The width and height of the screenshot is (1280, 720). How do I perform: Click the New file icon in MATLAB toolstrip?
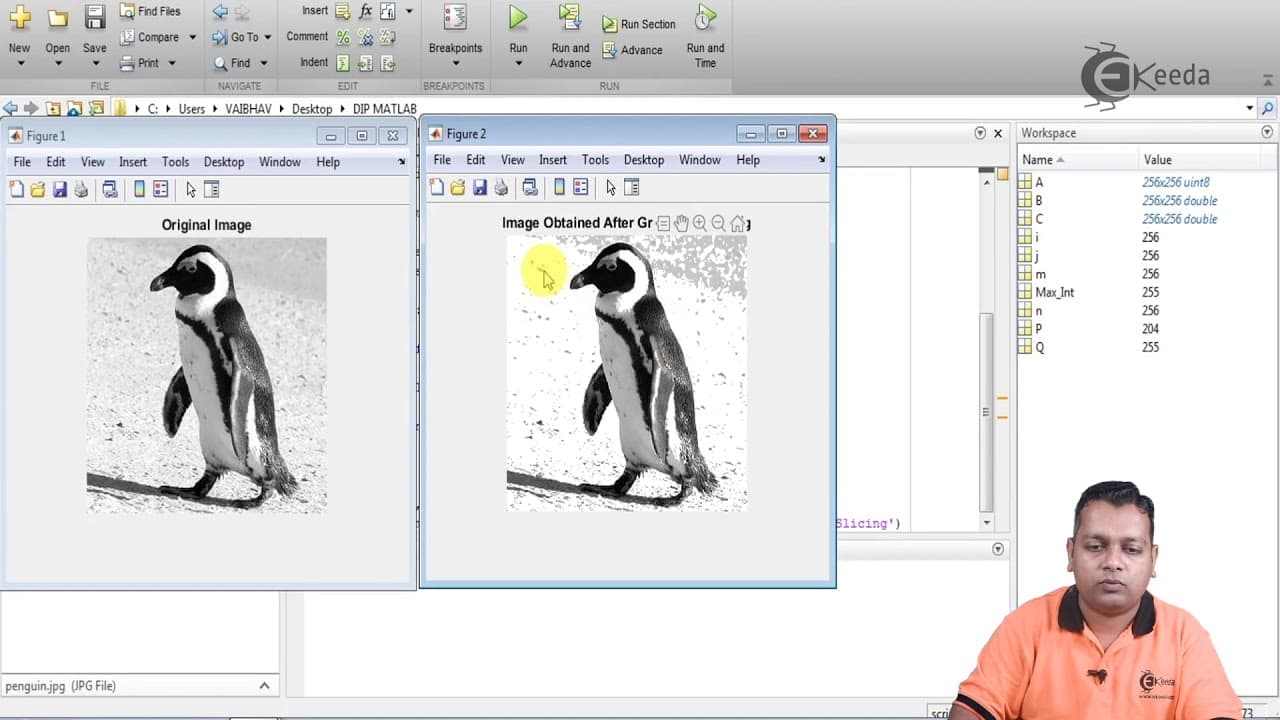point(19,17)
